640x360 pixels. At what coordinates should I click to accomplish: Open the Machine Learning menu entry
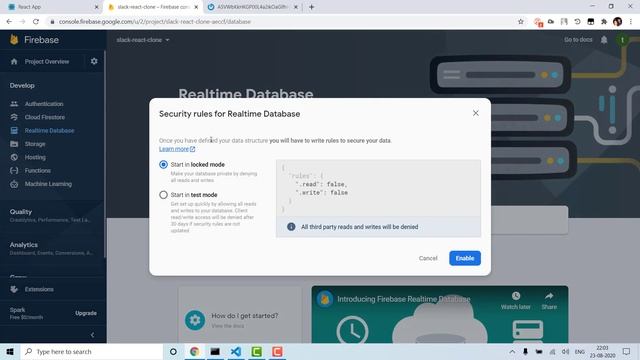click(x=48, y=184)
